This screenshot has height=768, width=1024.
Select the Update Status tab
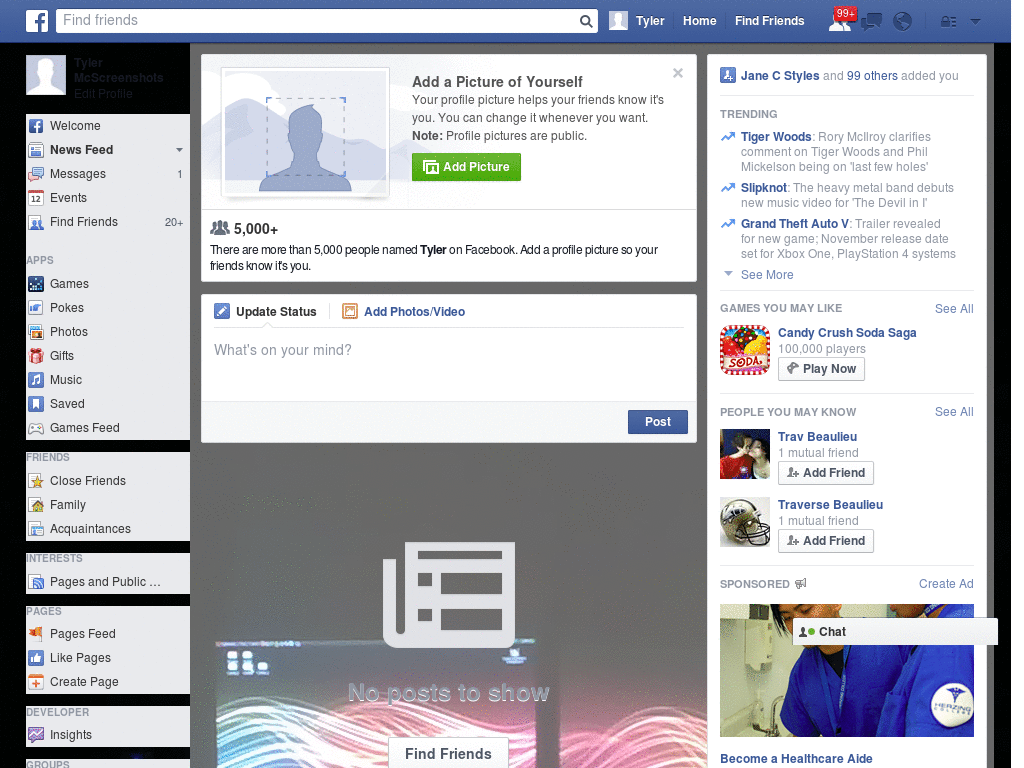[x=265, y=312]
